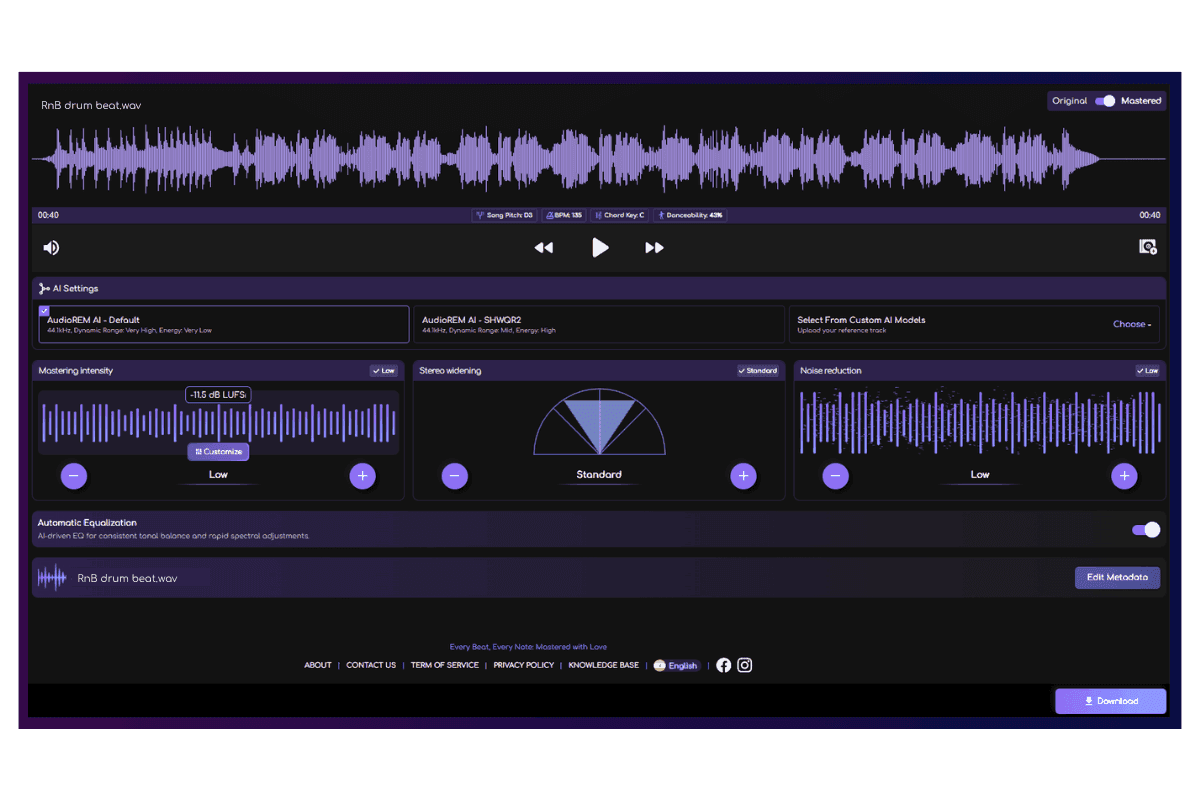The width and height of the screenshot is (1200, 800).
Task: Click the main waveform to seek
Action: pyautogui.click(x=600, y=159)
